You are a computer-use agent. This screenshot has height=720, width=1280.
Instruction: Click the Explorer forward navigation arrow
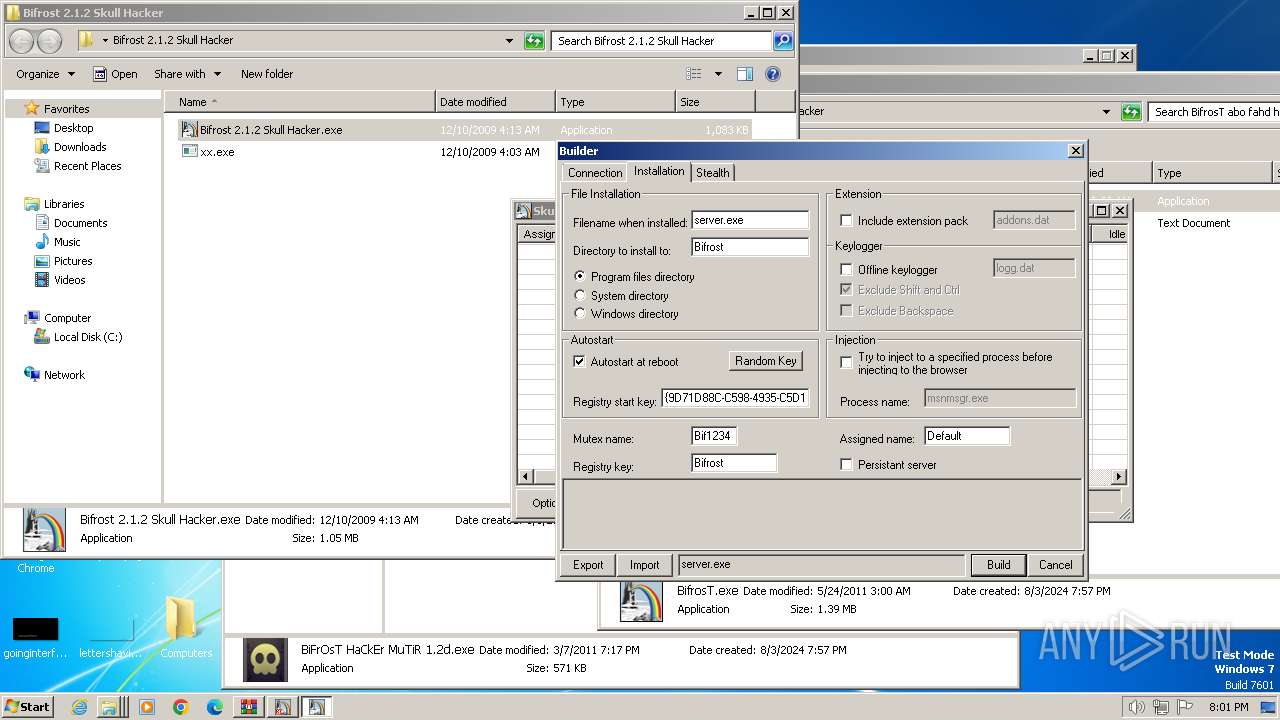tap(49, 41)
